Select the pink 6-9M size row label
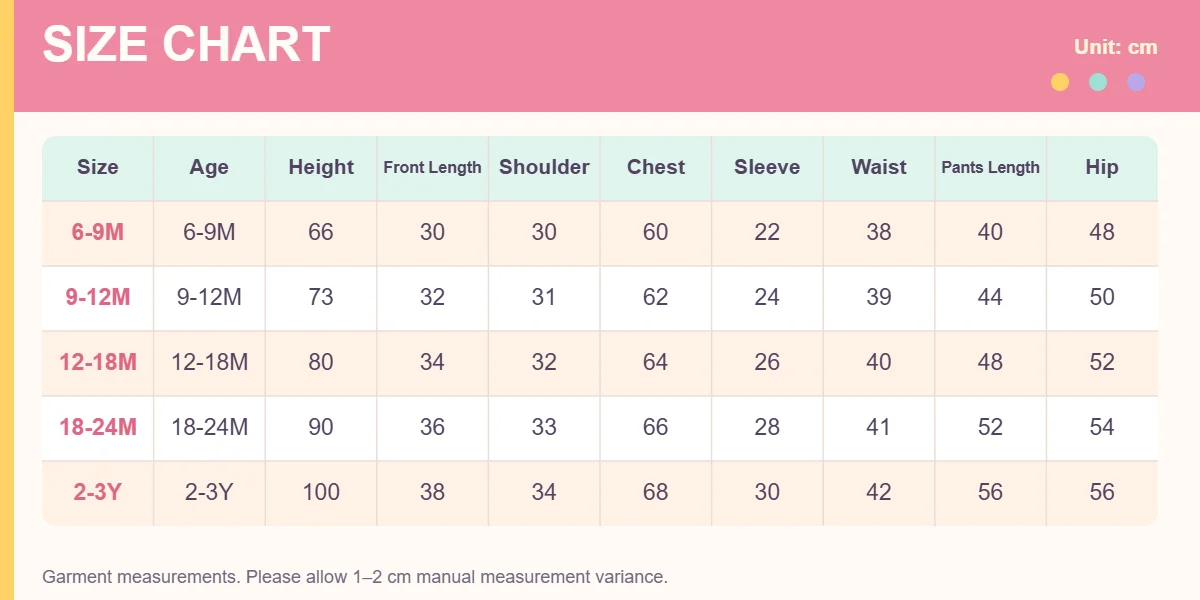The width and height of the screenshot is (1200, 600). point(98,232)
